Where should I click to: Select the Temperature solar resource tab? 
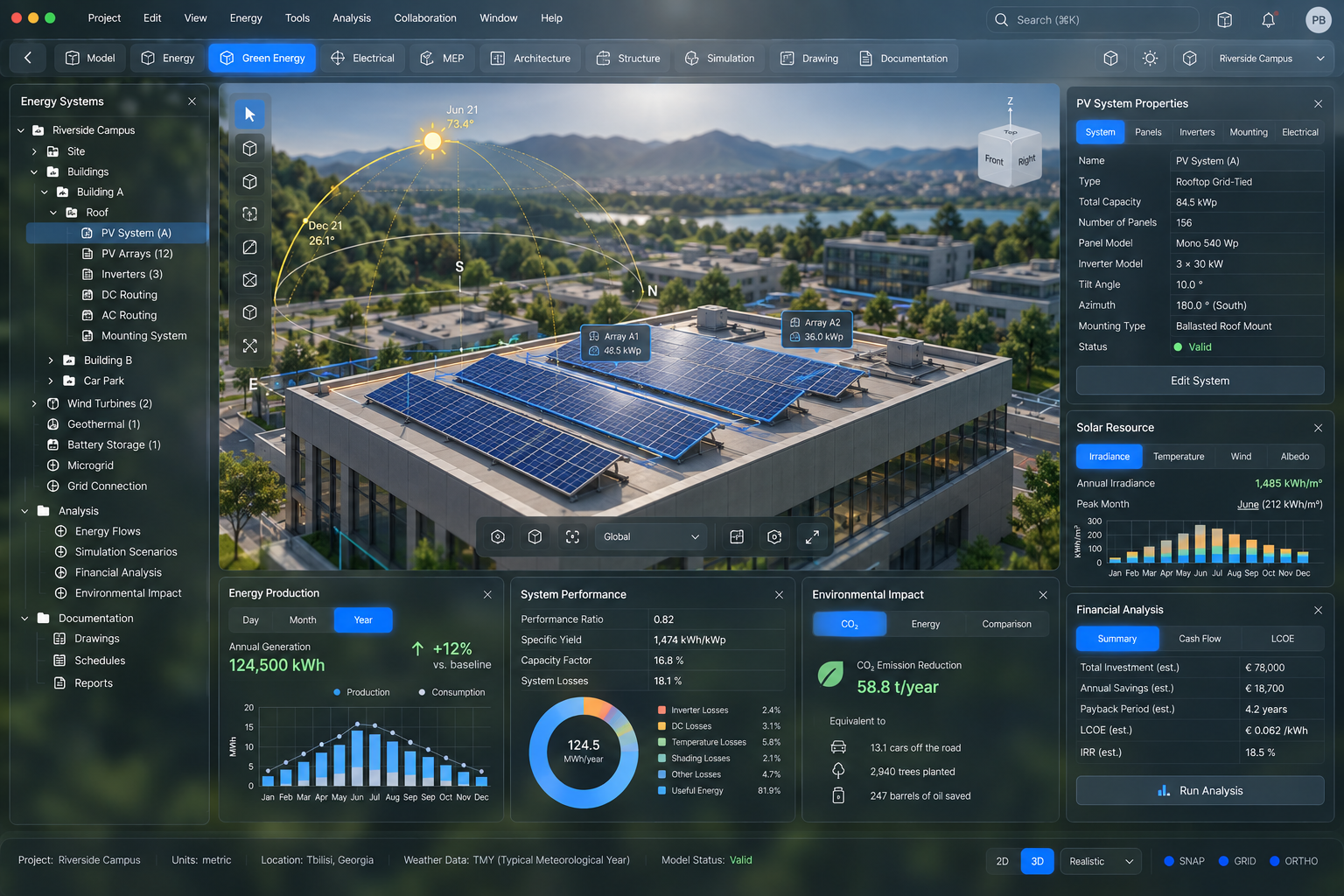coord(1179,457)
